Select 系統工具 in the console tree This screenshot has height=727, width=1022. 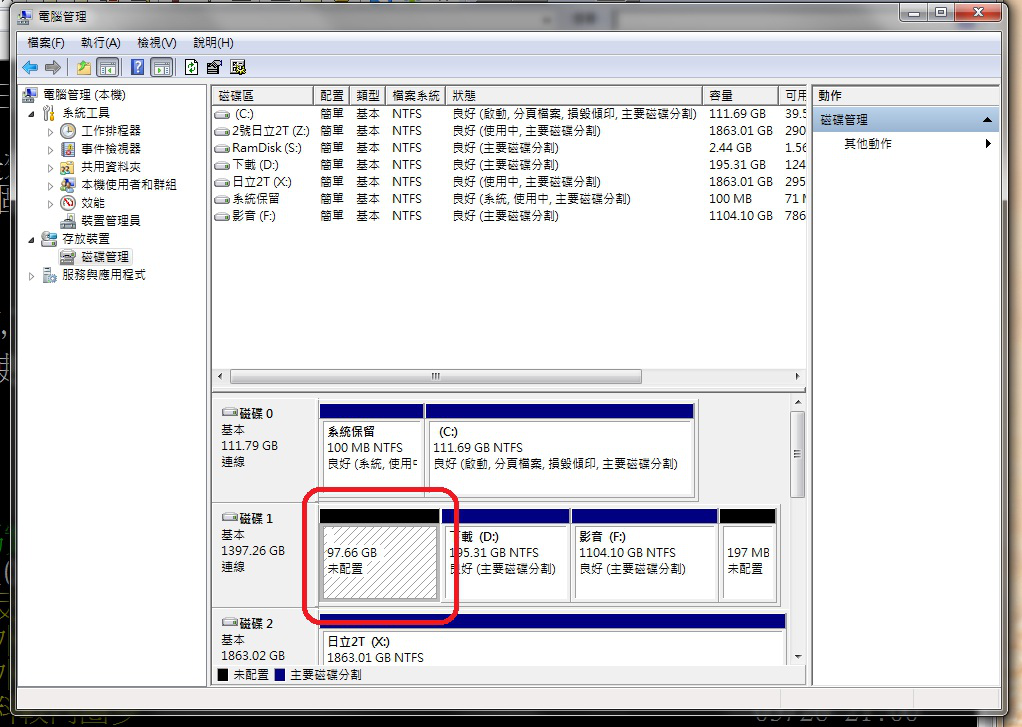(86, 113)
